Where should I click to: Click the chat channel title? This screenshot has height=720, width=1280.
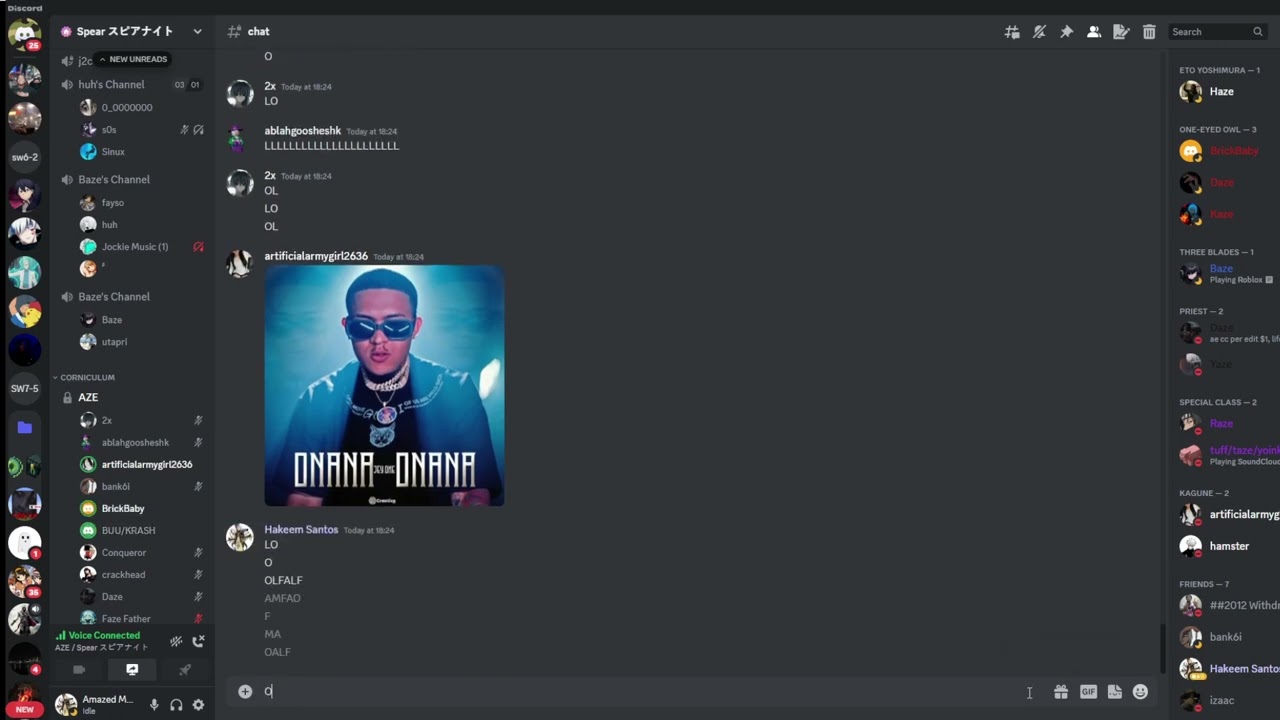[258, 32]
